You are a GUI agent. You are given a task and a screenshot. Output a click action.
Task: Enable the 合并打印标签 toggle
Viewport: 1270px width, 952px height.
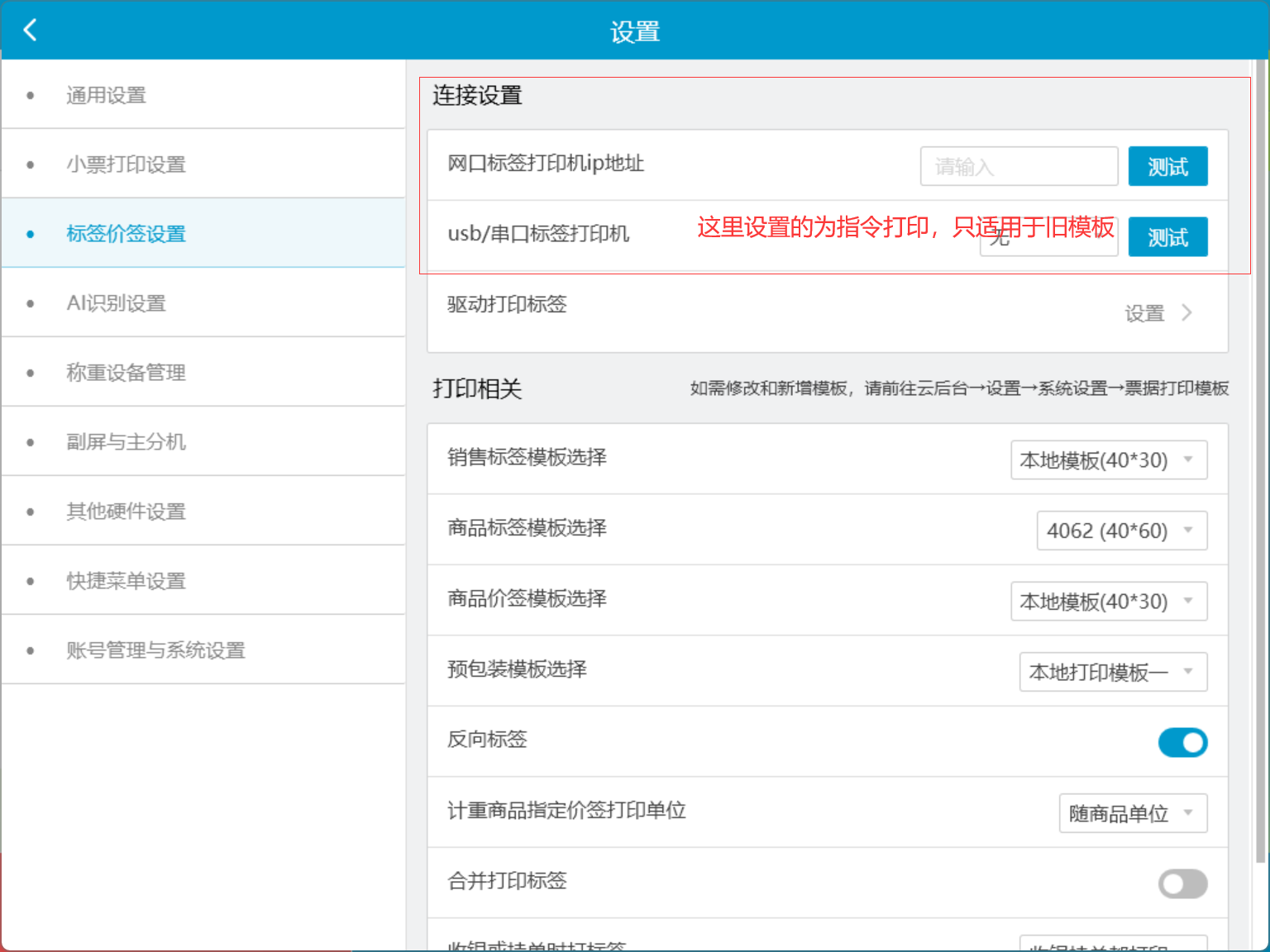(x=1182, y=883)
